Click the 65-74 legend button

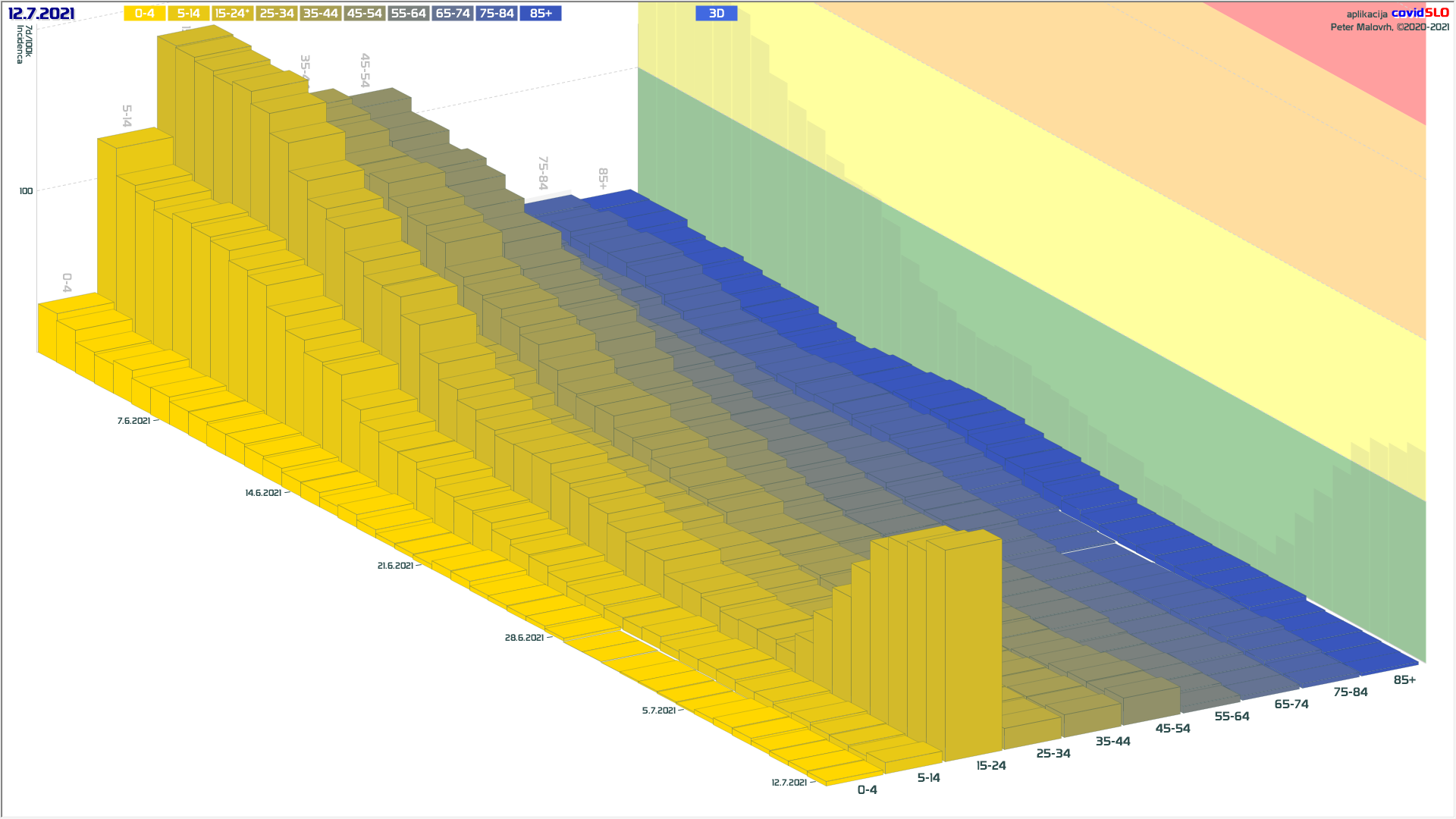pos(453,14)
